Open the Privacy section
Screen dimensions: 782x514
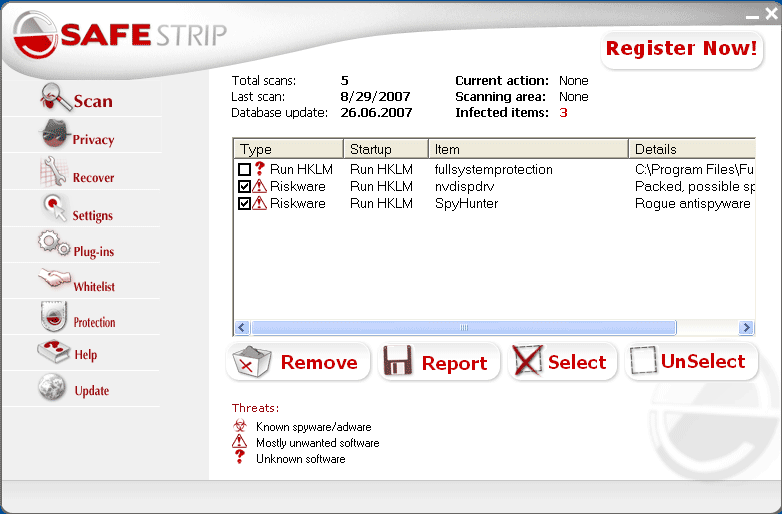[x=93, y=140]
